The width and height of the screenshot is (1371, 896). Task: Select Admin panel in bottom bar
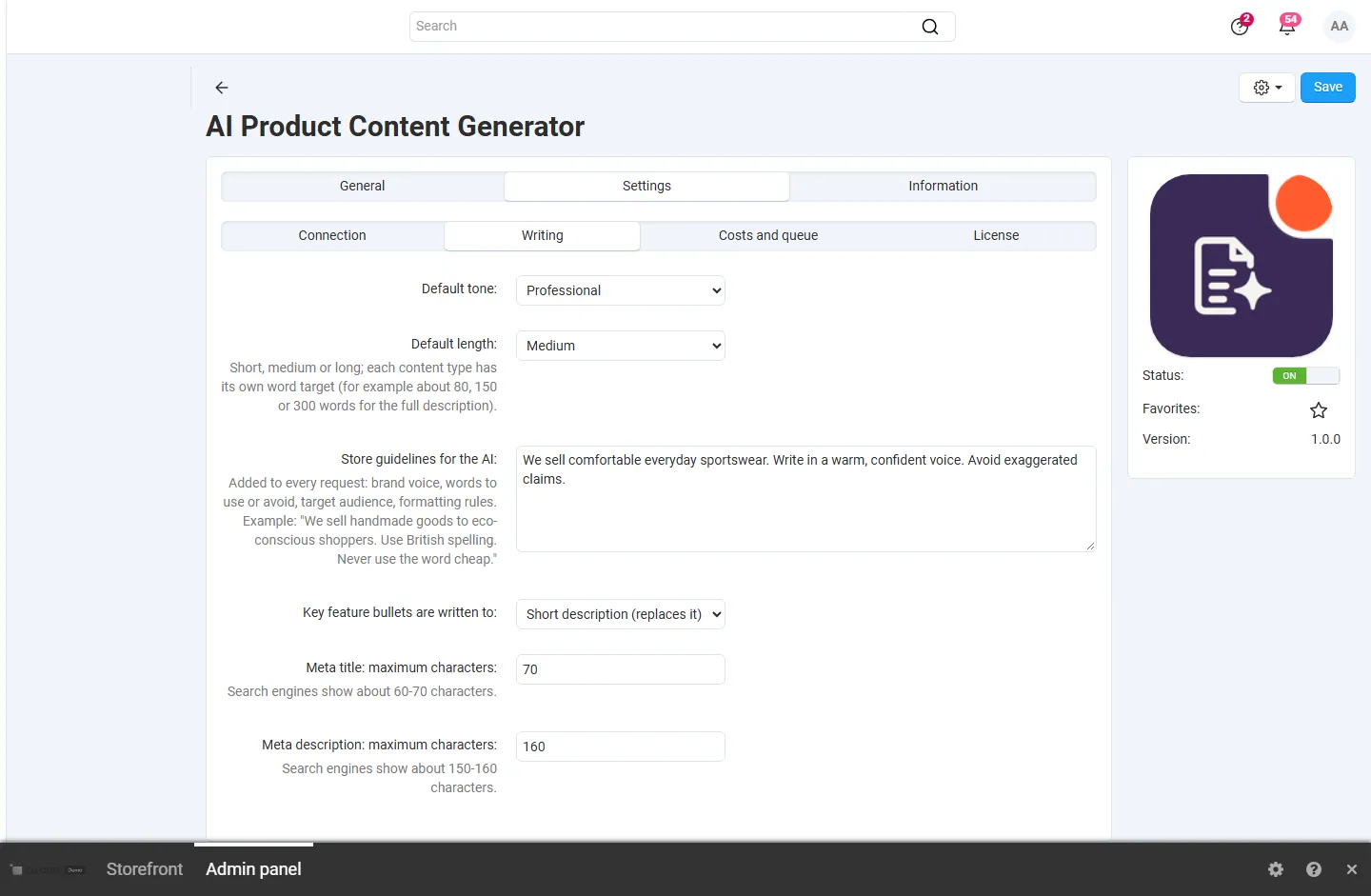253,869
